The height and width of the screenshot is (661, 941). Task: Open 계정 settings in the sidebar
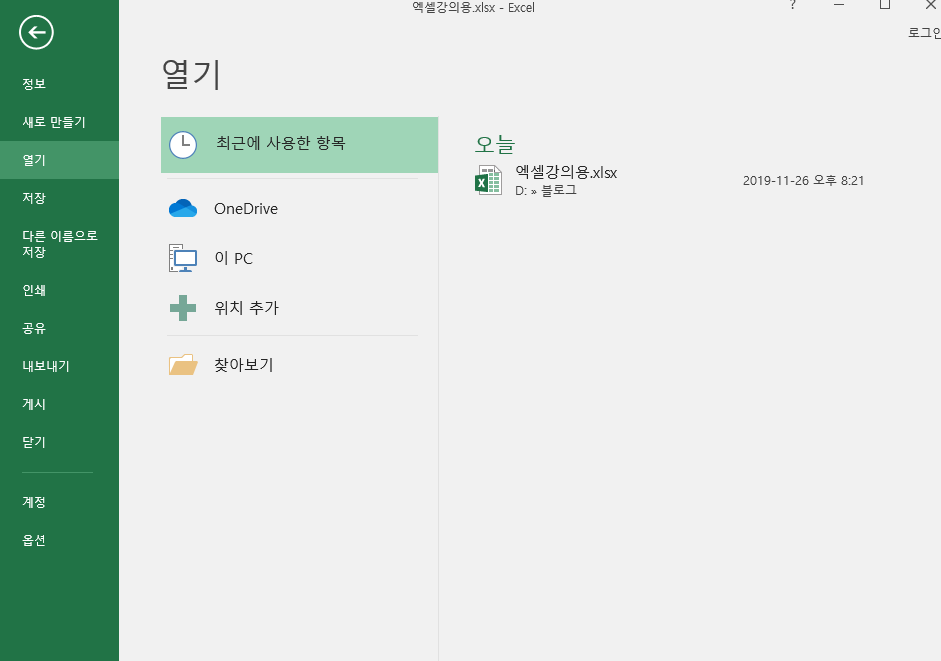34,502
